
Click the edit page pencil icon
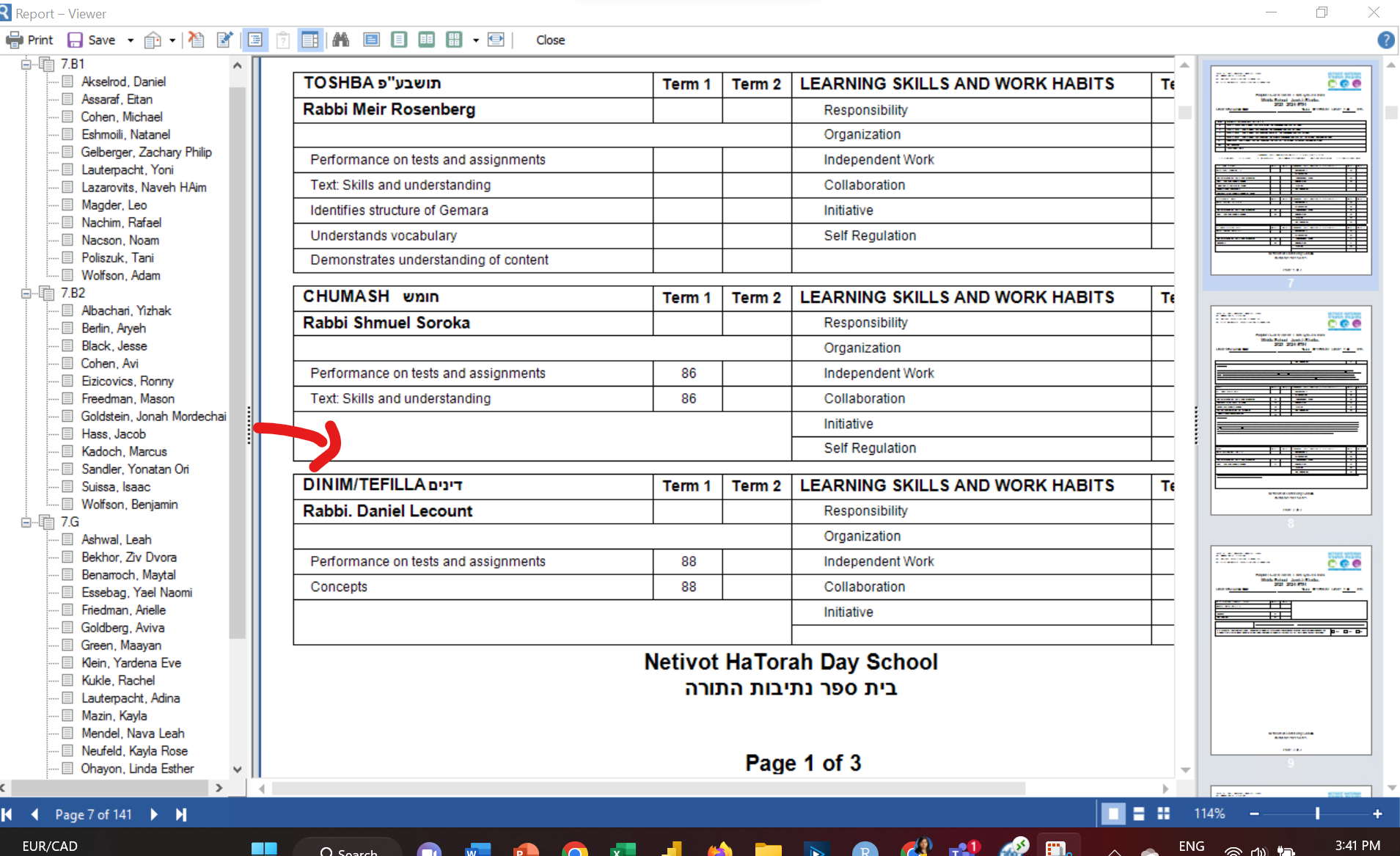[x=224, y=40]
